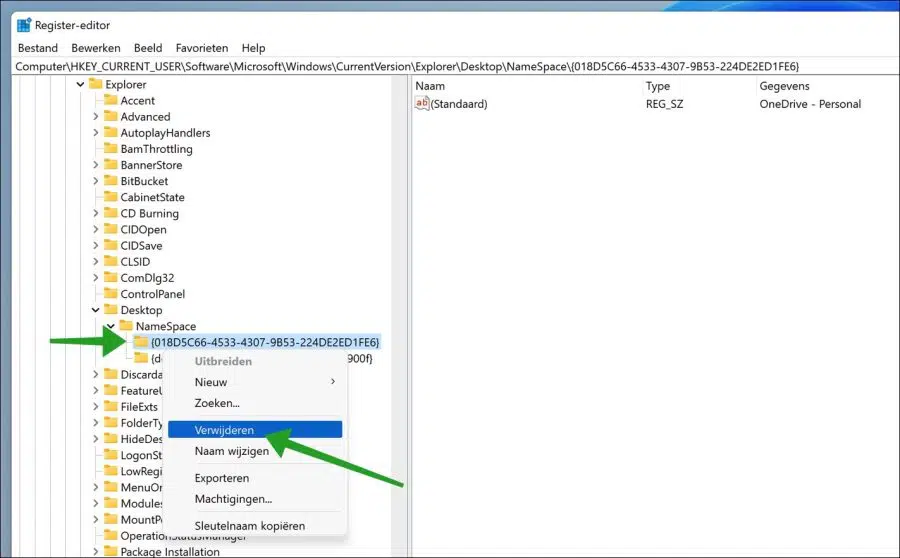Open the Favorieten menu
Viewport: 900px width, 558px height.
pyautogui.click(x=202, y=48)
